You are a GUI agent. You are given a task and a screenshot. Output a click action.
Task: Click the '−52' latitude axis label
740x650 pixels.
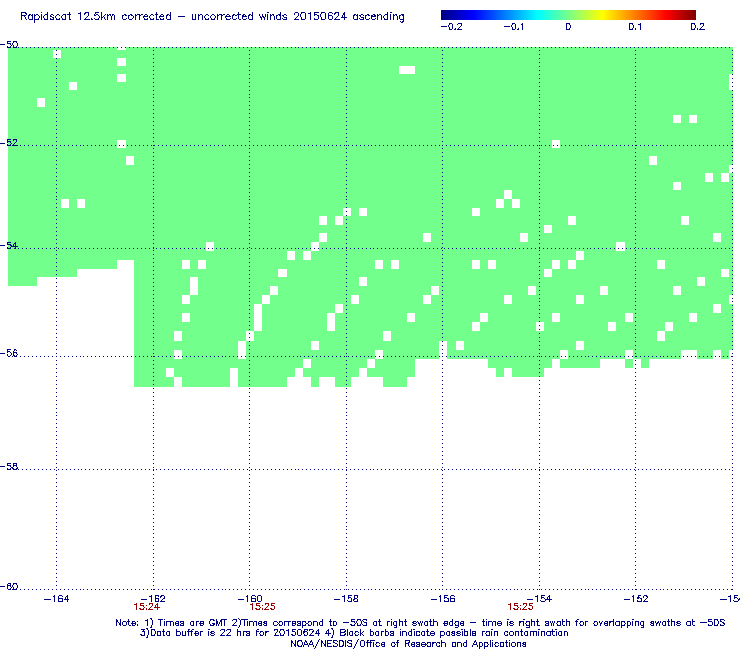tap(9, 143)
